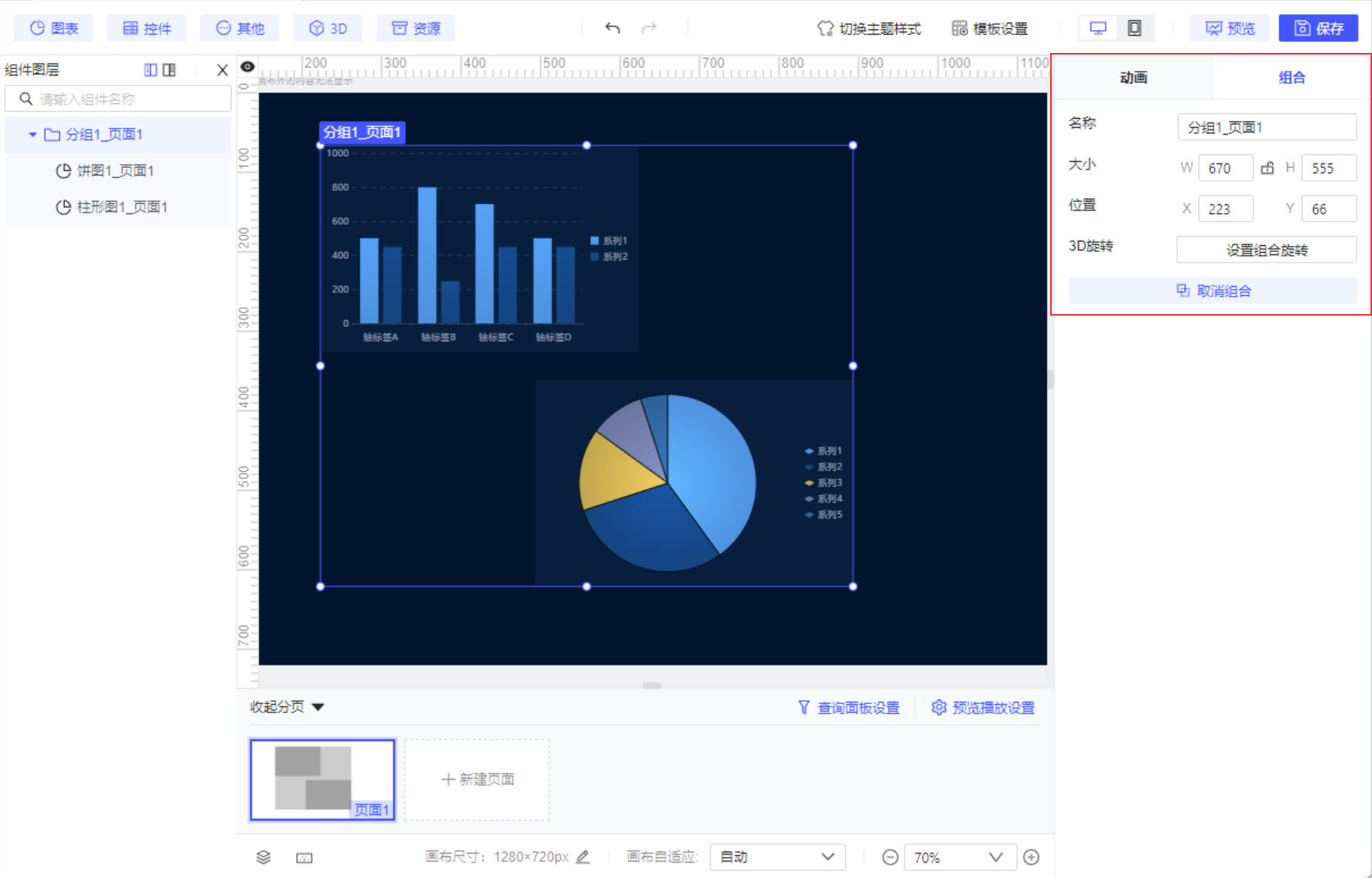Click 系列5 legend in pie chart
Image resolution: width=1372 pixels, height=878 pixels.
pyautogui.click(x=823, y=515)
